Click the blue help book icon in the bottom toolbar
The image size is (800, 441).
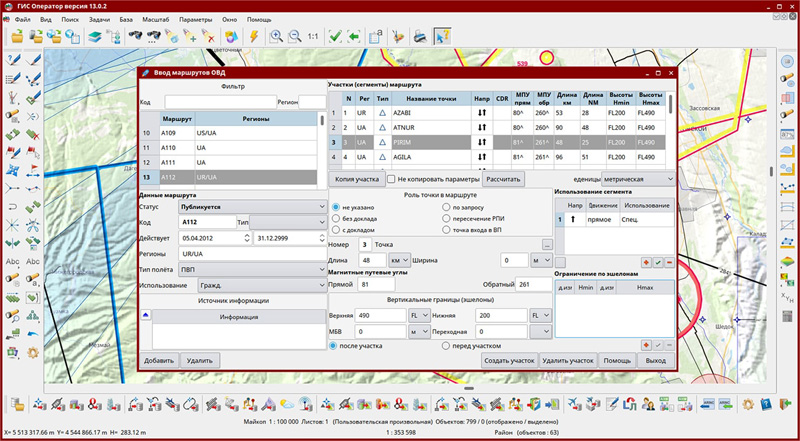766,404
